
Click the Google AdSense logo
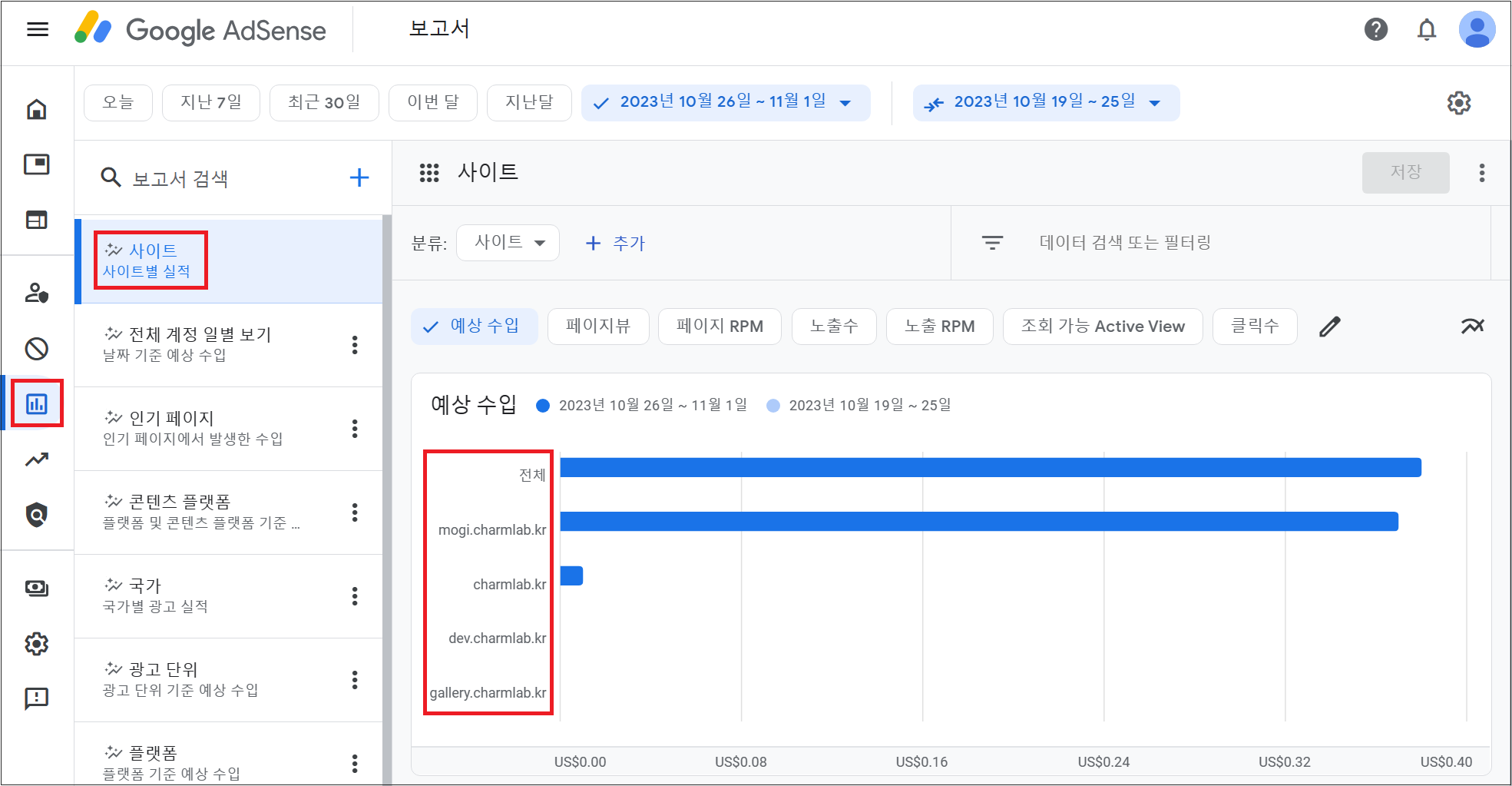pyautogui.click(x=200, y=30)
